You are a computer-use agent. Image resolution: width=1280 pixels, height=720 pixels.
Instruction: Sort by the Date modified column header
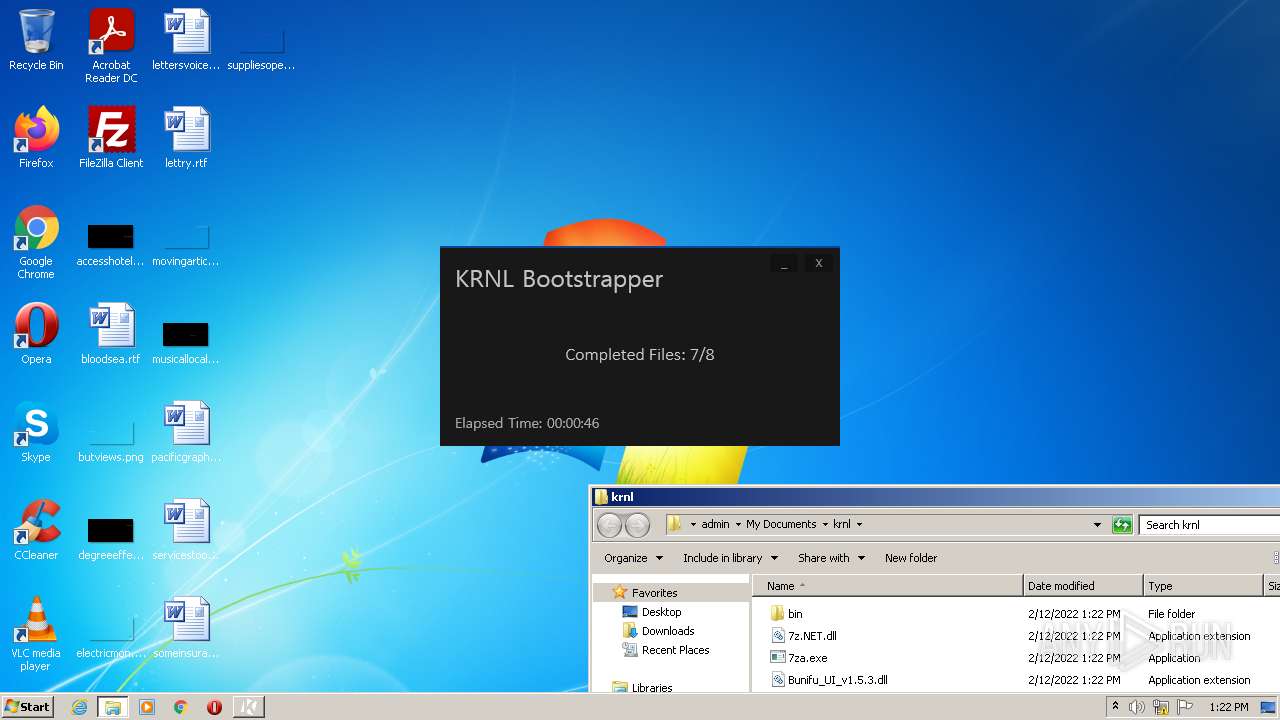point(1083,586)
